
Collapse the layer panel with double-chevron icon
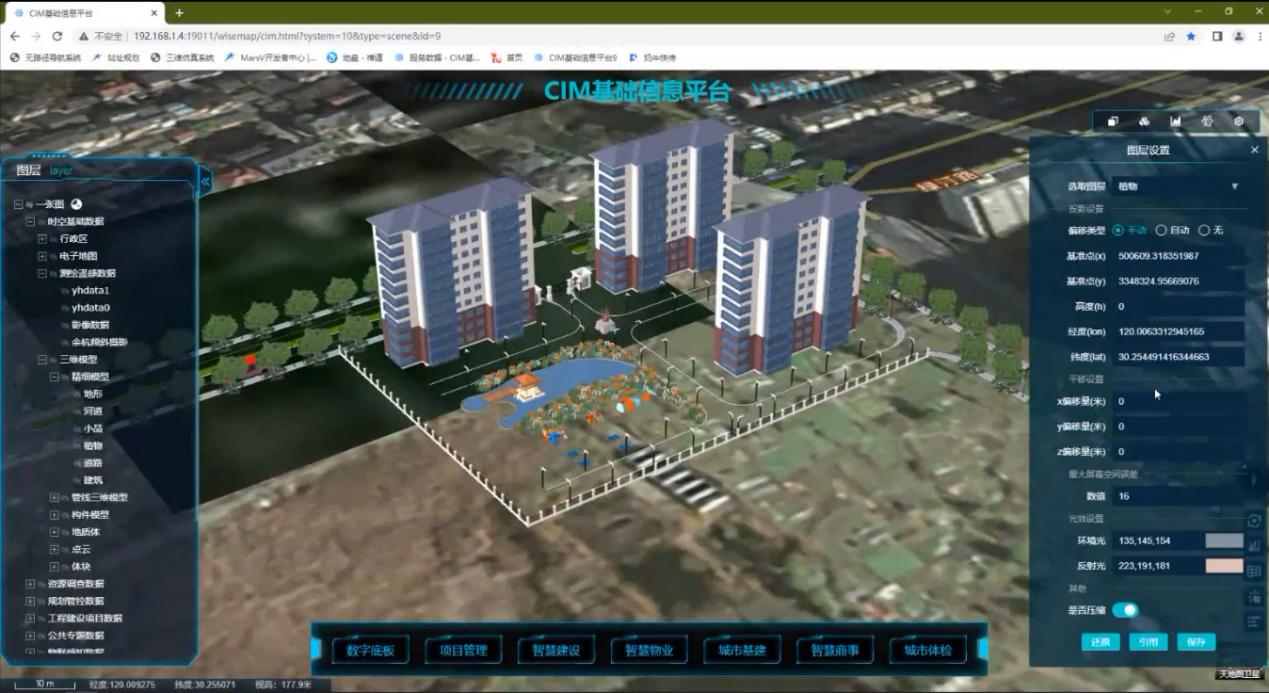(x=205, y=182)
